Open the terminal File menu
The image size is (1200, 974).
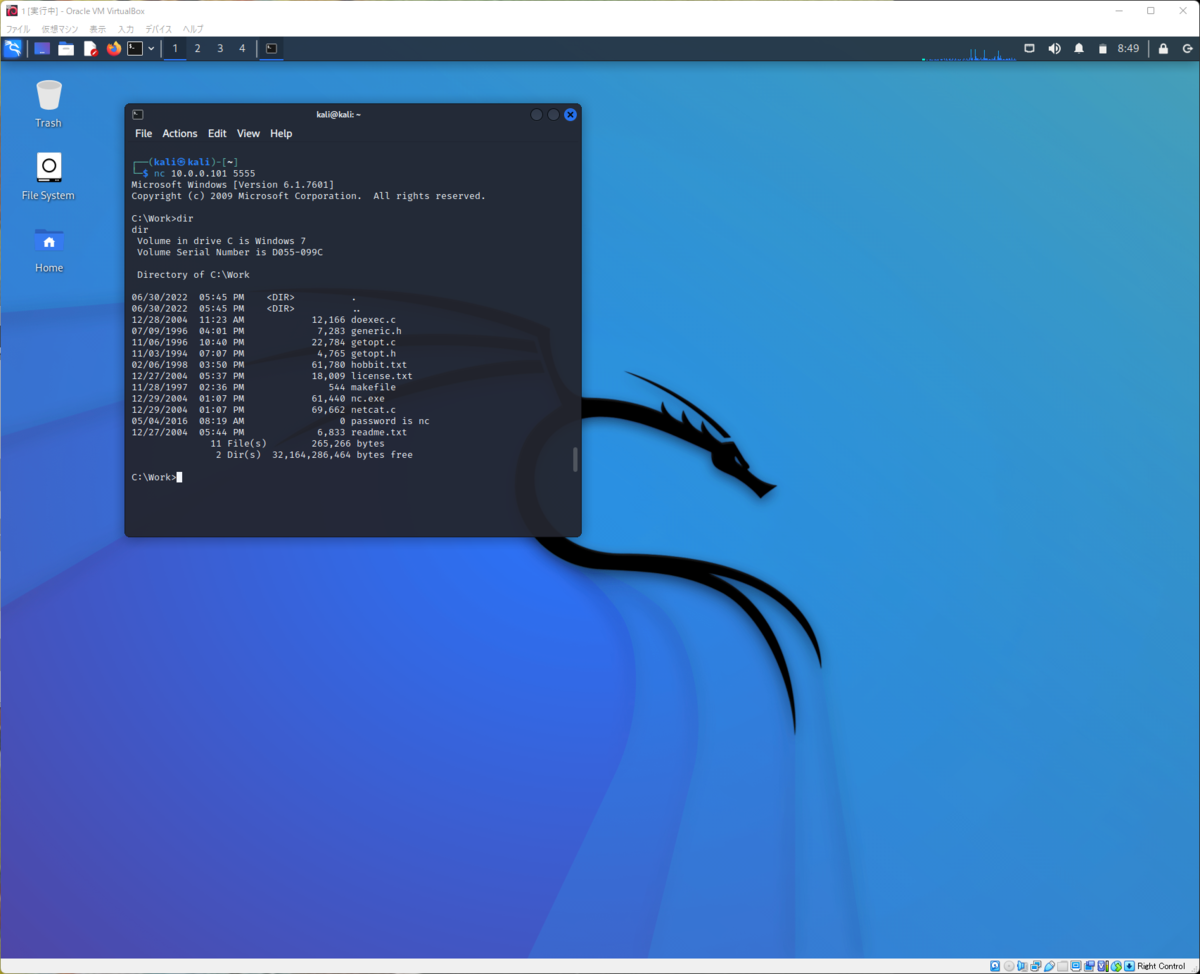pos(144,133)
